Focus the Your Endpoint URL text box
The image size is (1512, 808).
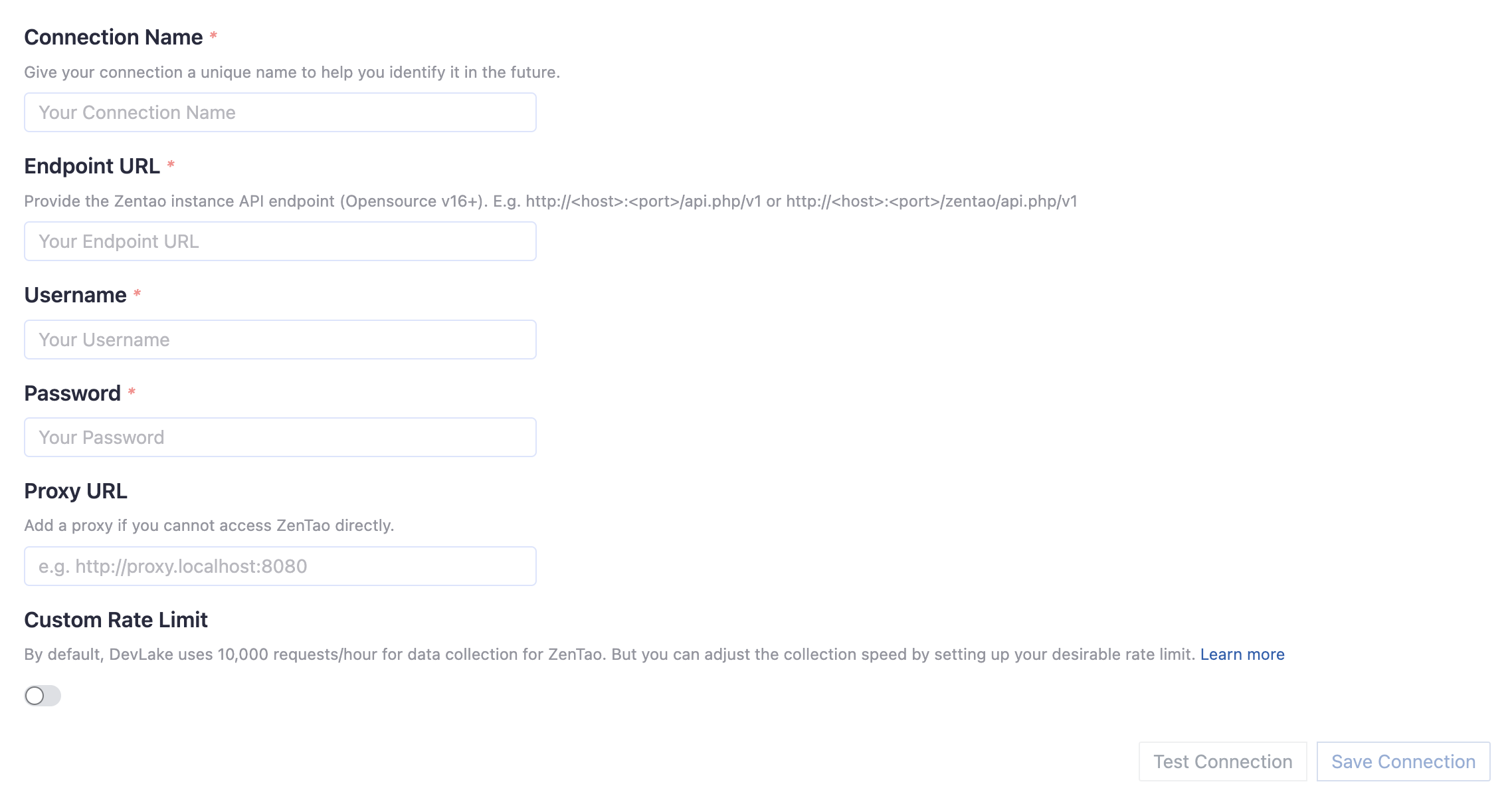tap(280, 241)
